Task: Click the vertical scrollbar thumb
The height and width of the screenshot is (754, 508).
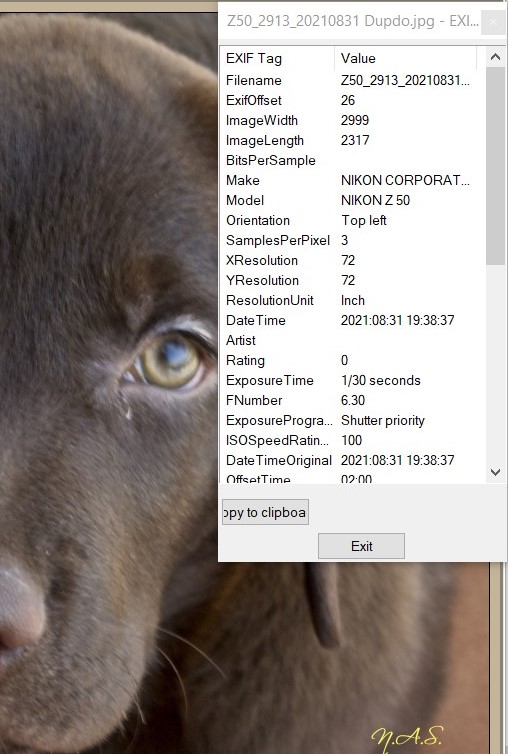Action: point(495,166)
